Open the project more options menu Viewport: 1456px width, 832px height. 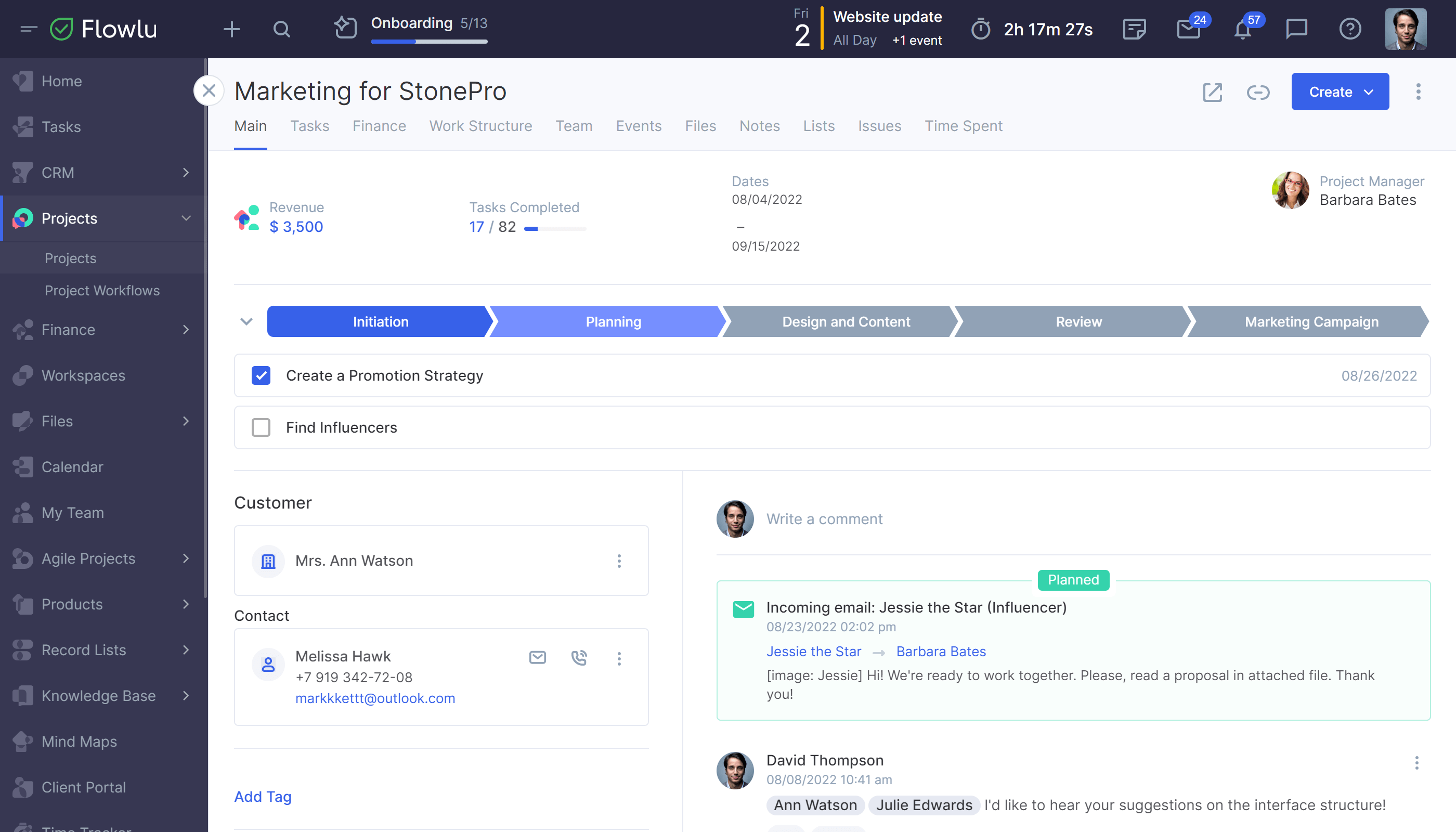1418,92
